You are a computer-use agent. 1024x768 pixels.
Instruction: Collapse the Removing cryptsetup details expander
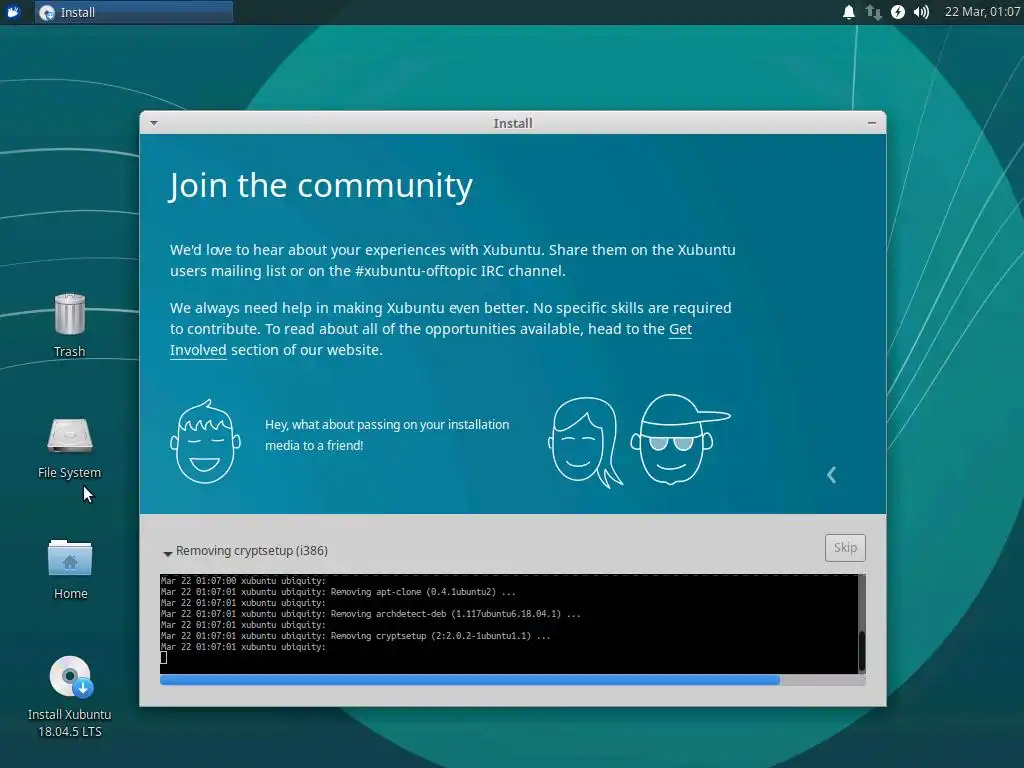[167, 552]
